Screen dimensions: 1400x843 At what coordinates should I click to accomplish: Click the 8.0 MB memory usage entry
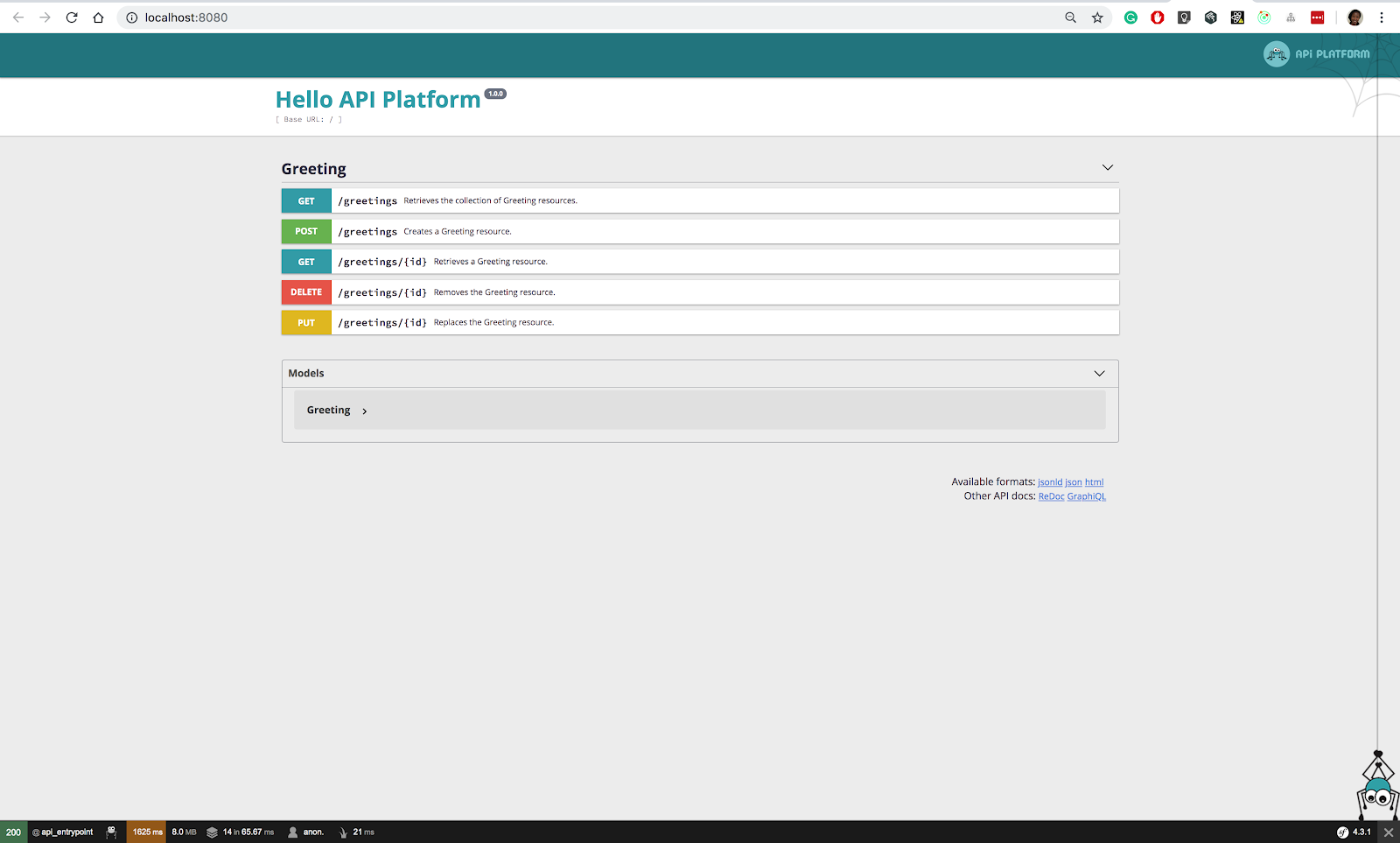184,832
